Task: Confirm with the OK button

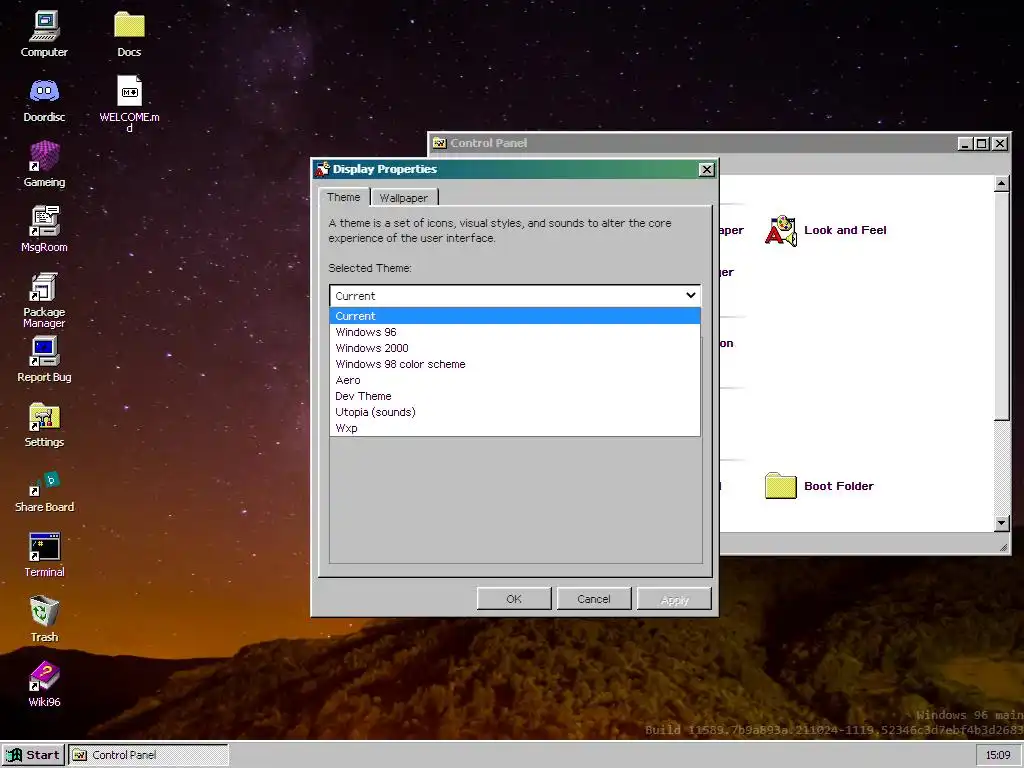Action: [x=514, y=599]
